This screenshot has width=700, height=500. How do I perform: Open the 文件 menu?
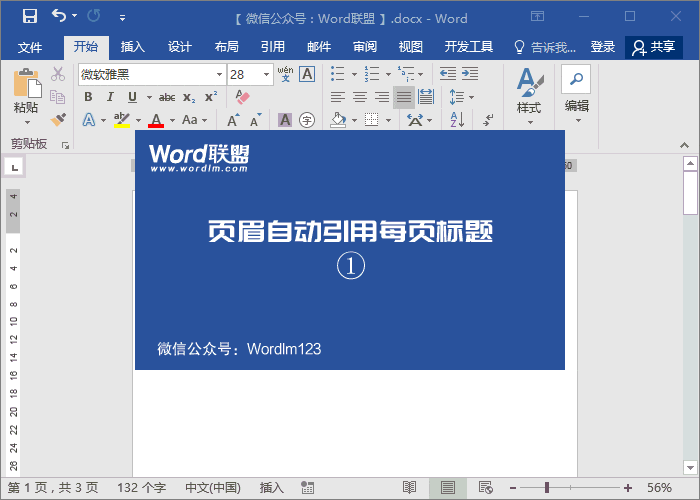(30, 47)
